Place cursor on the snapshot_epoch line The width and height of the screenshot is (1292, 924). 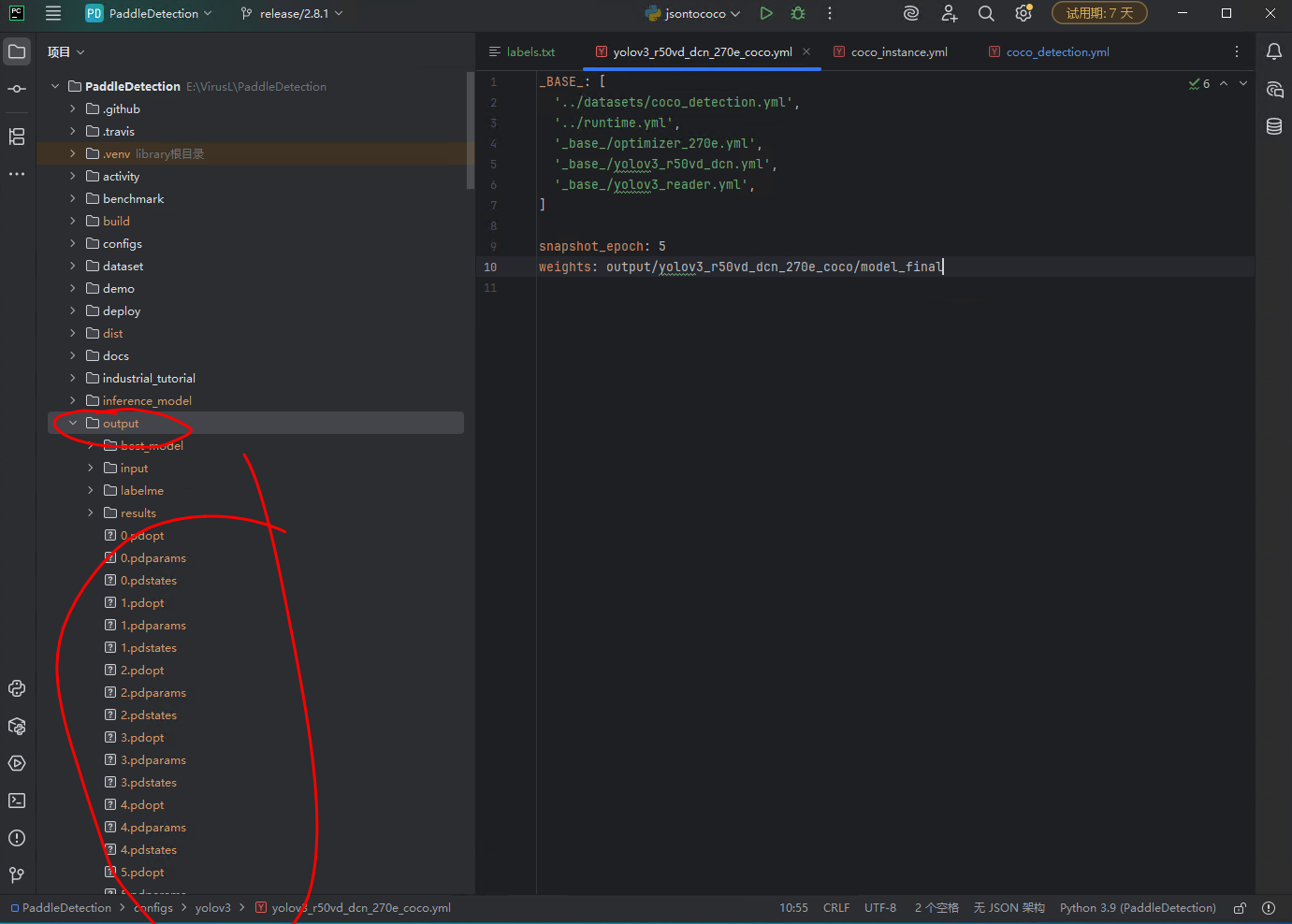coord(602,246)
